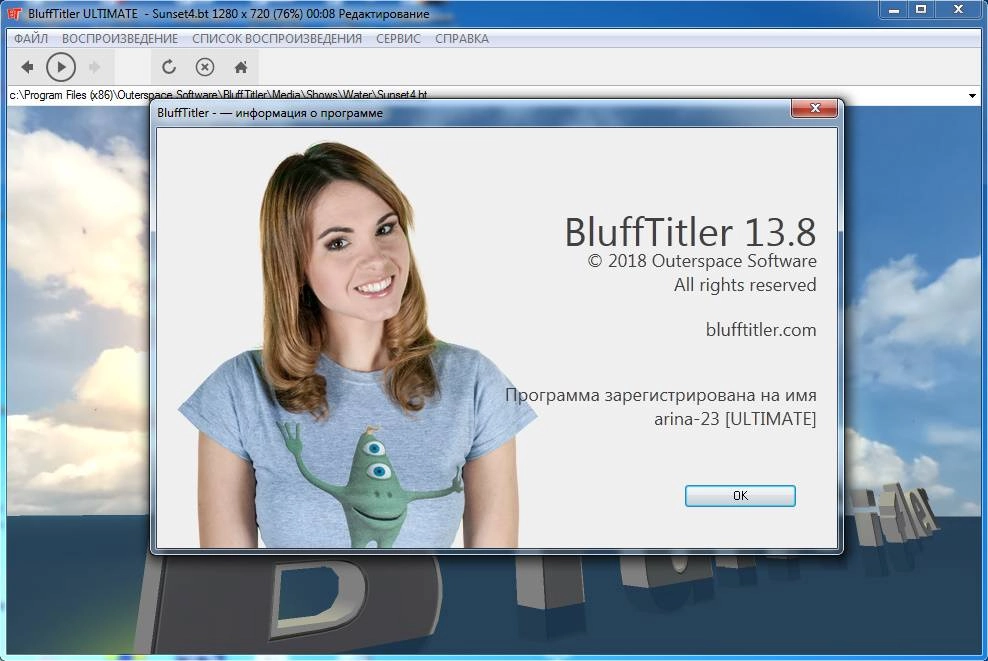
Task: Click the Программа зарегистрирована на имя text
Action: (x=660, y=395)
